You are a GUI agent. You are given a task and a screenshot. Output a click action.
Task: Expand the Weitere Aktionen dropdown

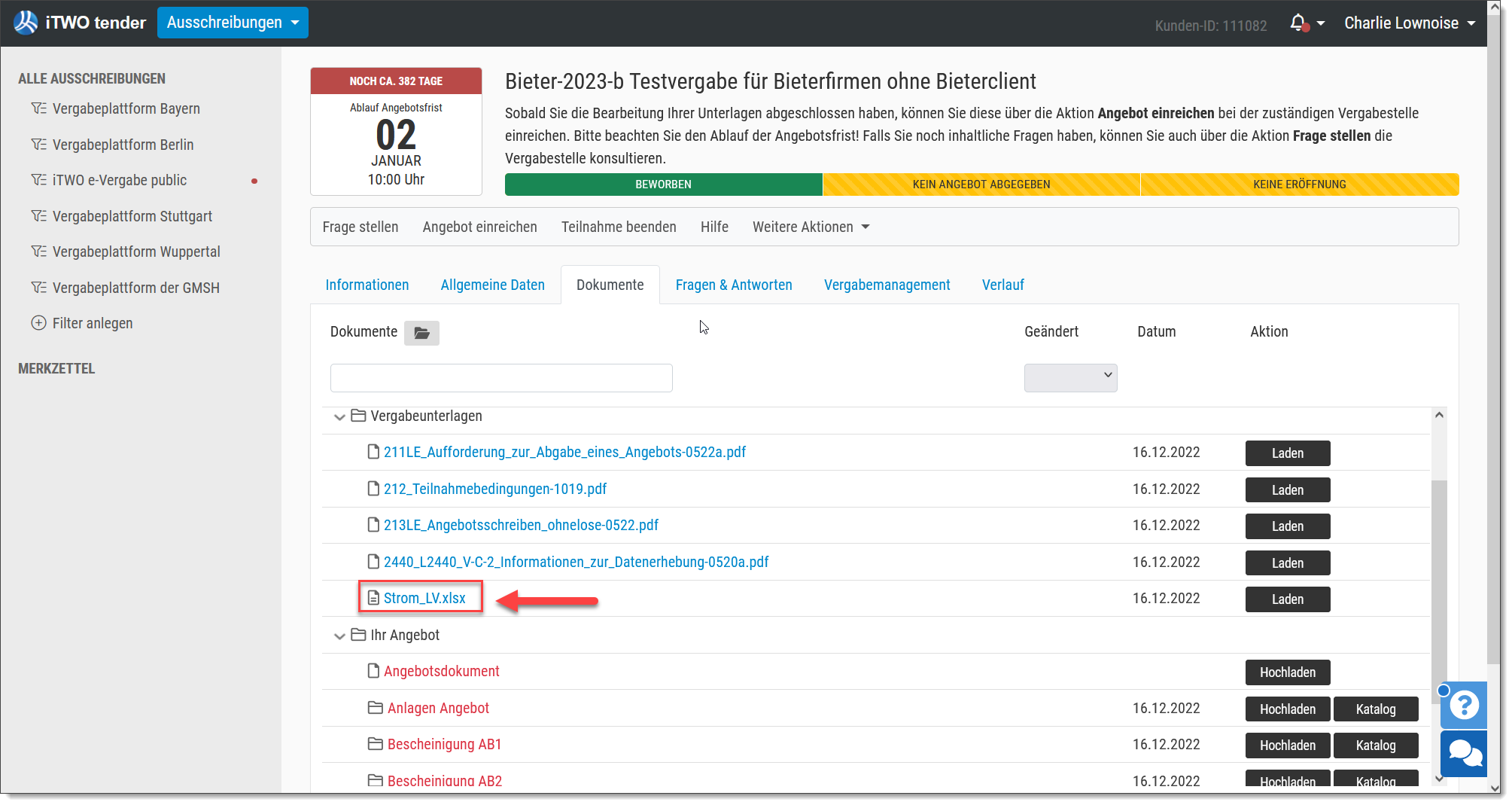coord(811,227)
